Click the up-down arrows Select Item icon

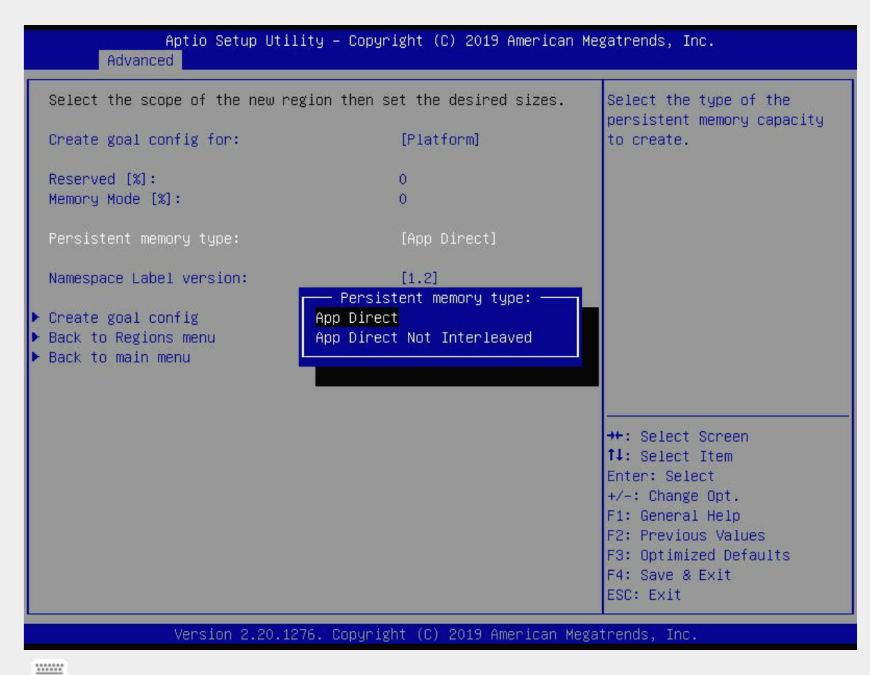[x=614, y=455]
